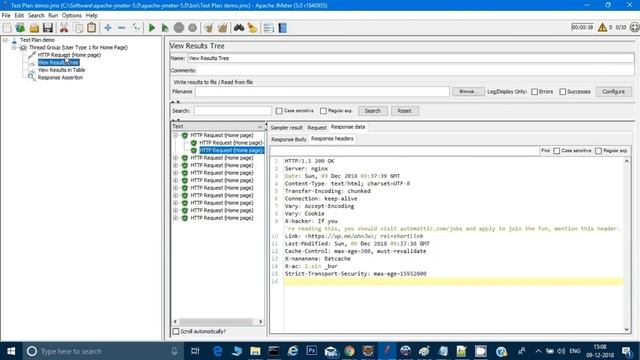Tick Regular exp. next to Find
This screenshot has width=640, height=360.
coord(598,151)
